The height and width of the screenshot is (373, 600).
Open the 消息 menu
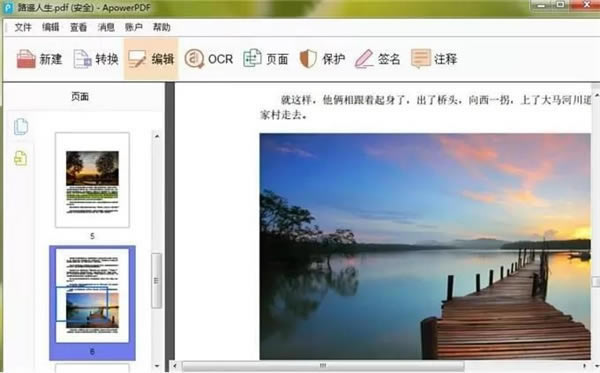tap(106, 27)
